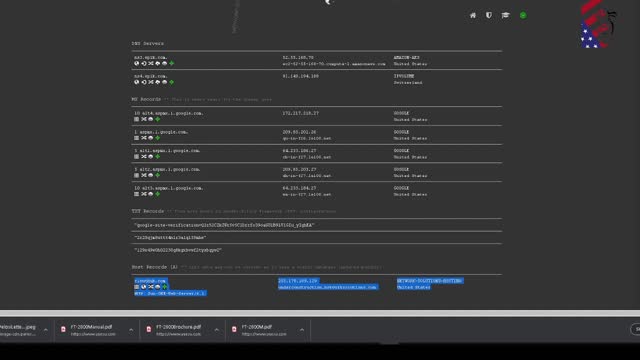Click green target icon in highlighted host record row

(x=164, y=287)
